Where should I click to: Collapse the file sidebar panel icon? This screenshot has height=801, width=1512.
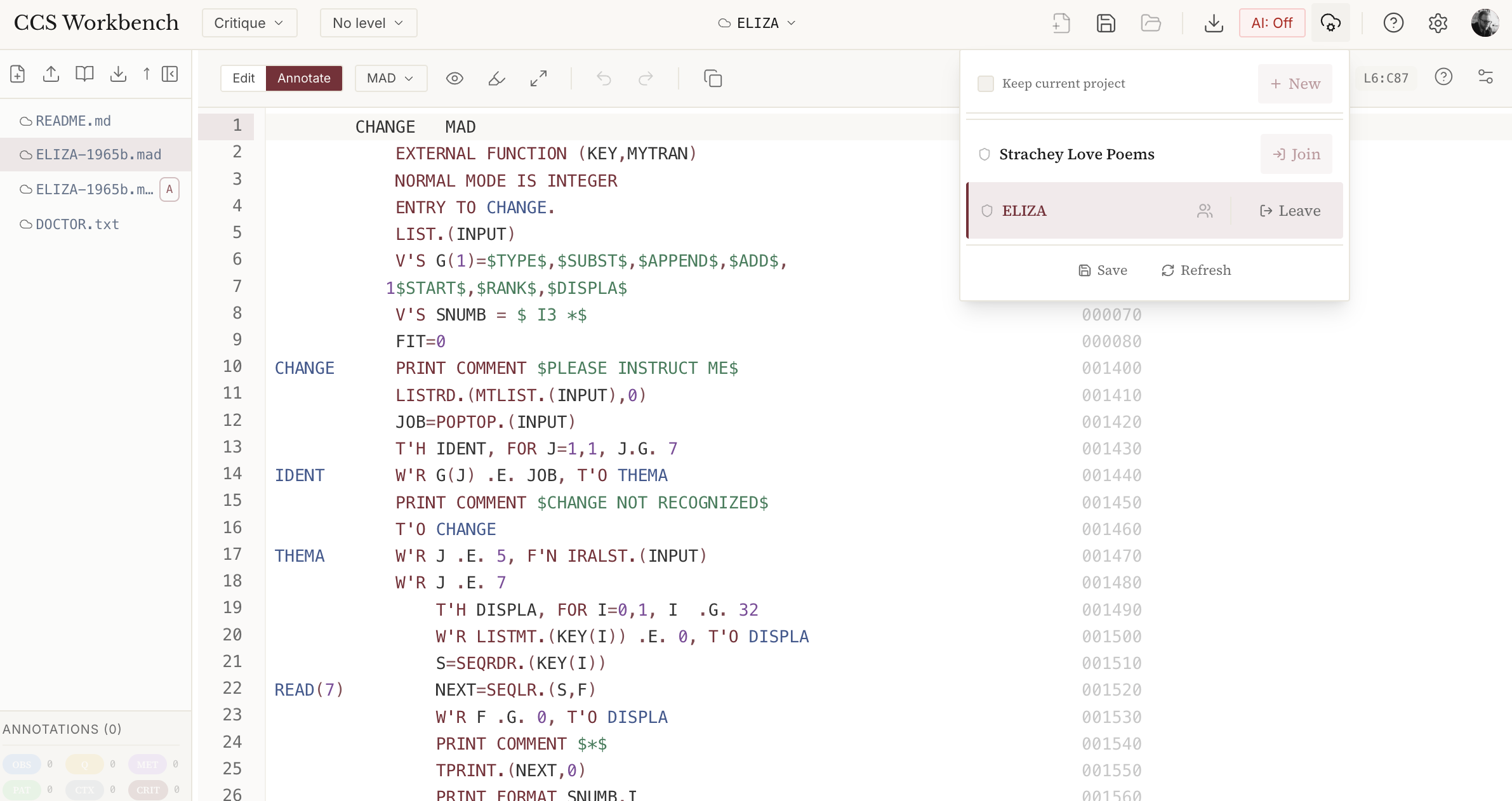pos(169,74)
